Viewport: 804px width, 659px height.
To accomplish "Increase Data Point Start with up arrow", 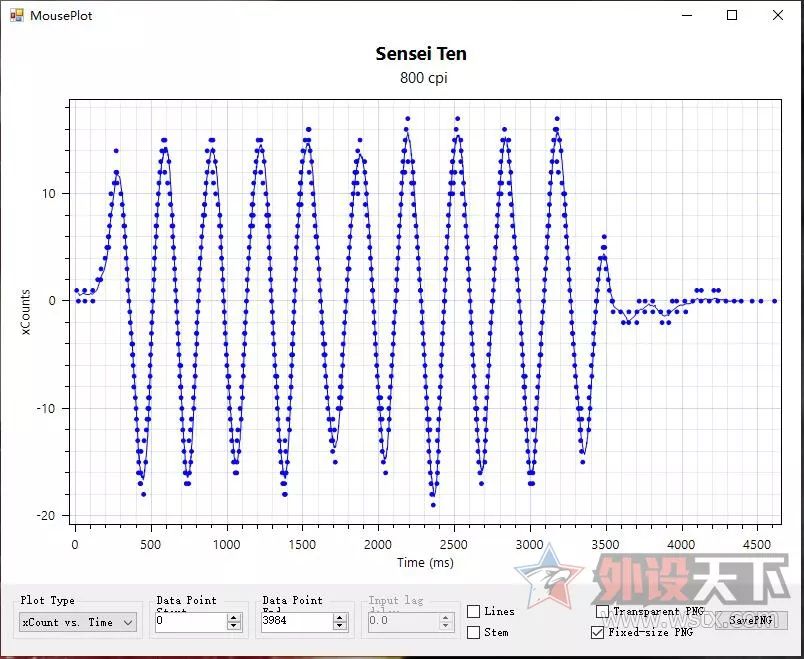I will 234,618.
